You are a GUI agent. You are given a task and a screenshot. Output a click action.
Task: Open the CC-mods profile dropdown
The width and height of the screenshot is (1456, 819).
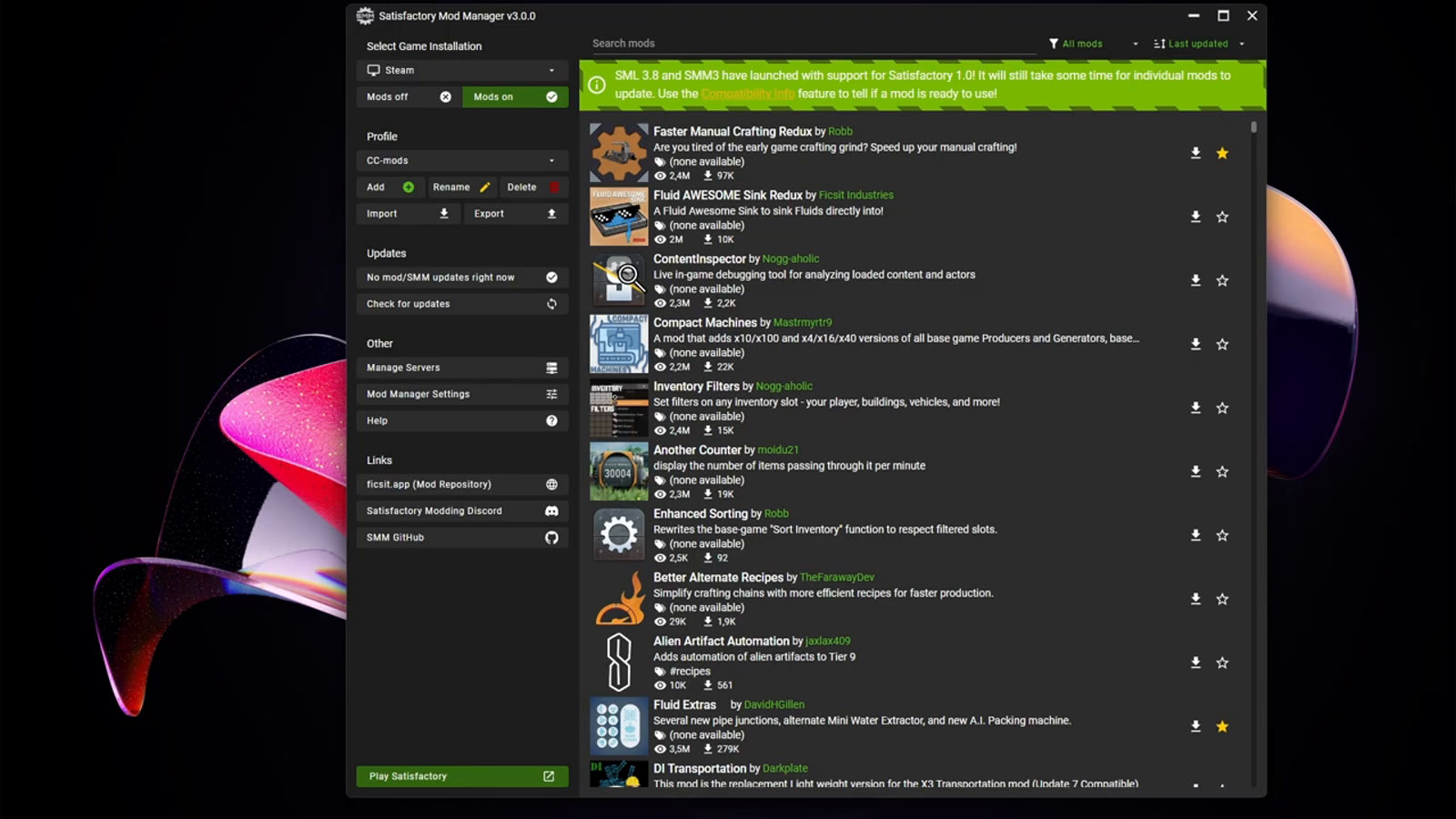point(462,160)
